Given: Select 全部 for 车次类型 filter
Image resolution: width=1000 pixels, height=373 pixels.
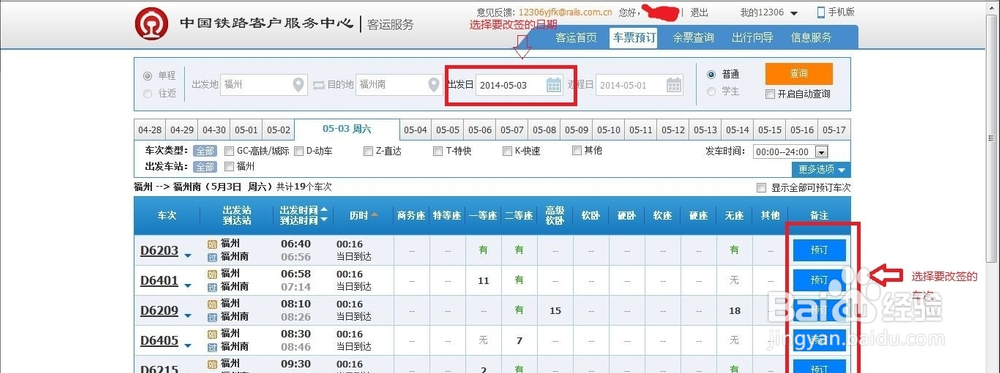Looking at the screenshot, I should [205, 152].
